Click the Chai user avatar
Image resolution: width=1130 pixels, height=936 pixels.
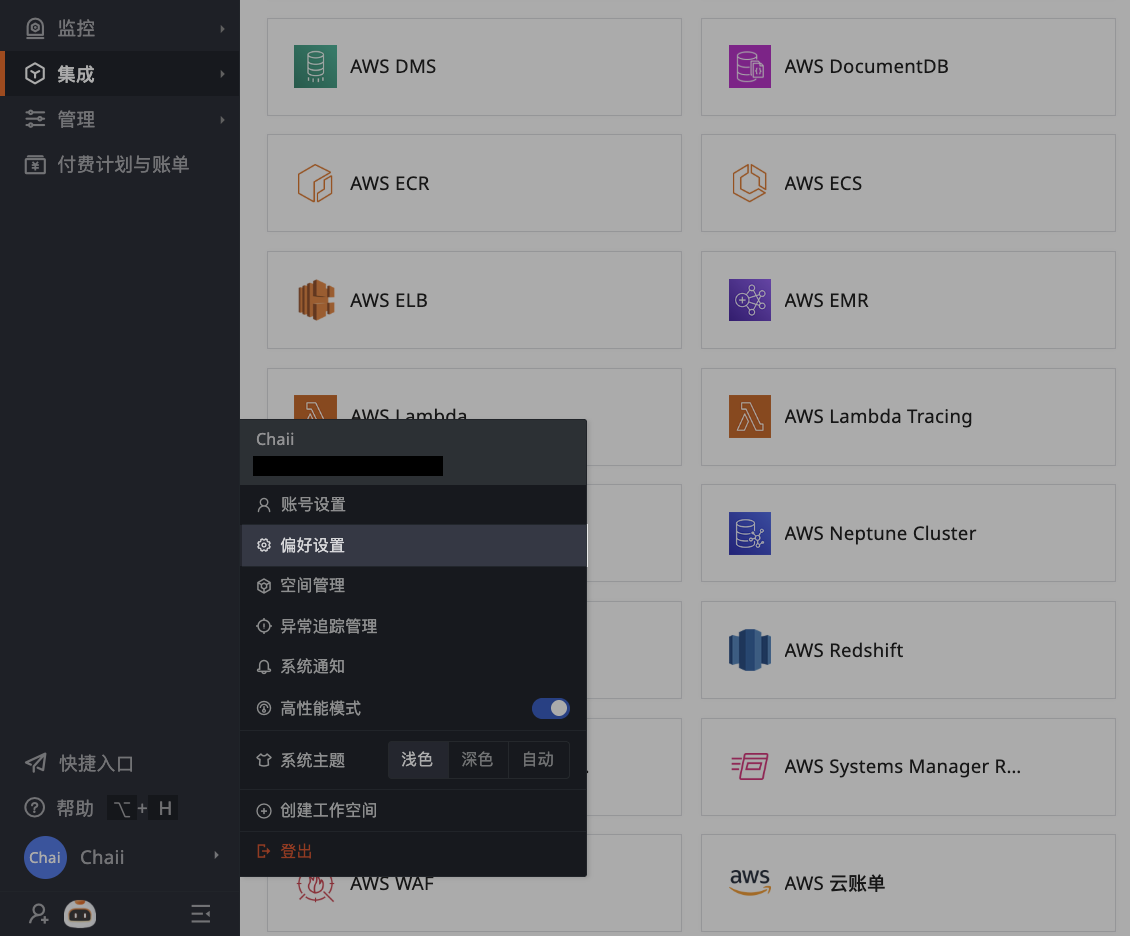45,857
